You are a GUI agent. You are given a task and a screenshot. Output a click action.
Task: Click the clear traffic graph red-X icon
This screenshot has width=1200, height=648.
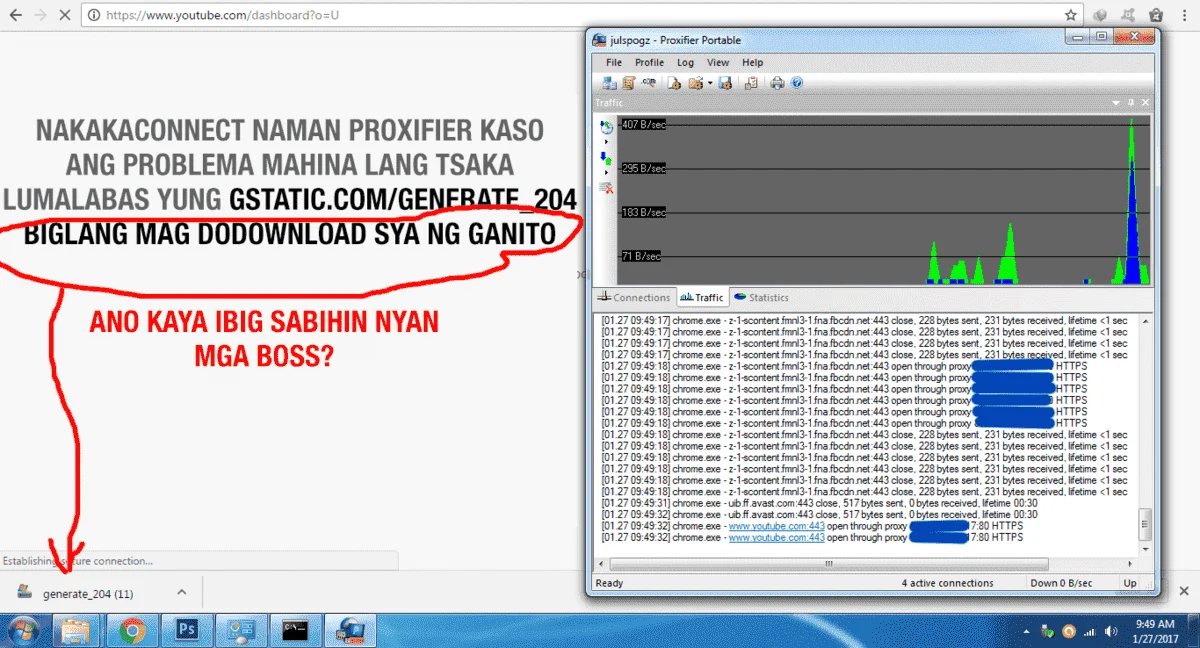(606, 187)
